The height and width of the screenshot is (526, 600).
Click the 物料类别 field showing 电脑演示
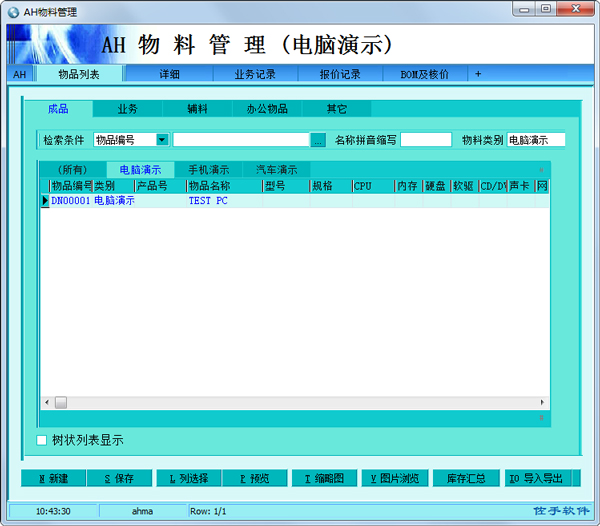pyautogui.click(x=536, y=140)
